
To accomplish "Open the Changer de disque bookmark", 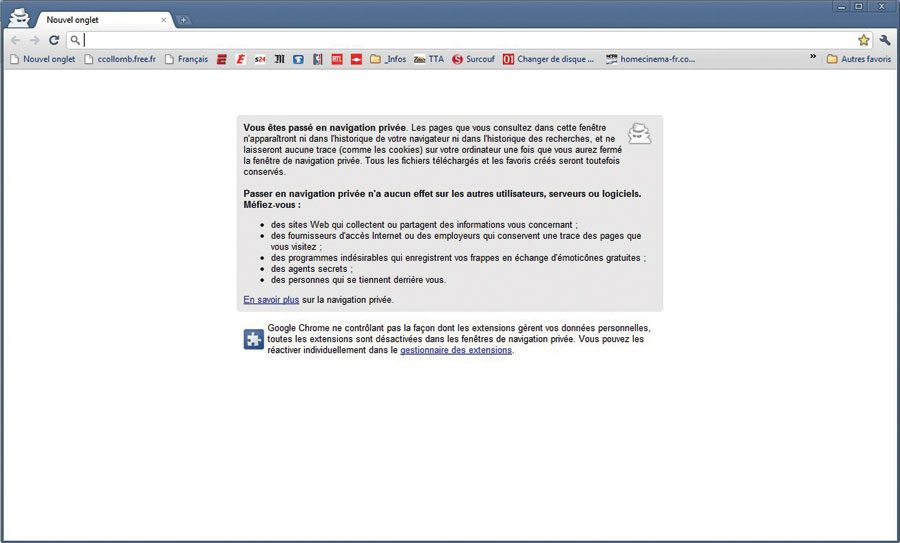I will click(549, 59).
